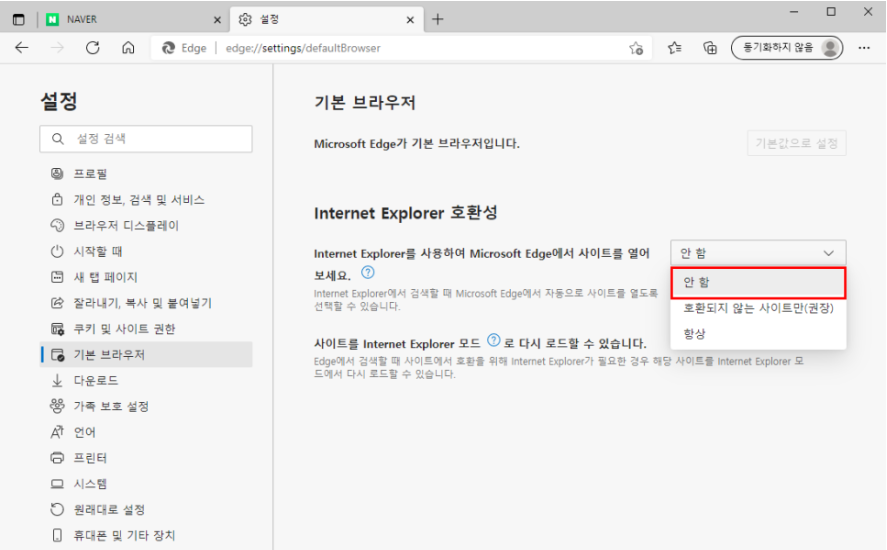This screenshot has height=550, width=887.
Task: Click help icon after Internet Explorer 모드
Action: 494,340
